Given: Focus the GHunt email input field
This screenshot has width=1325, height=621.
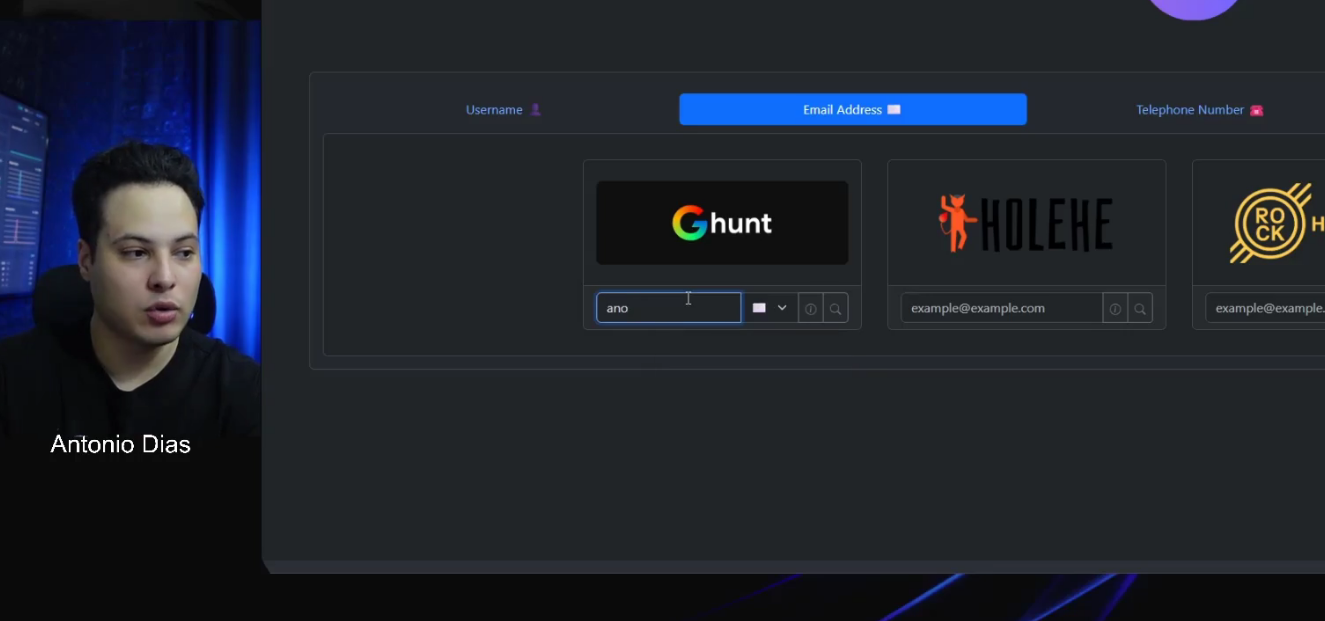Looking at the screenshot, I should pyautogui.click(x=669, y=308).
